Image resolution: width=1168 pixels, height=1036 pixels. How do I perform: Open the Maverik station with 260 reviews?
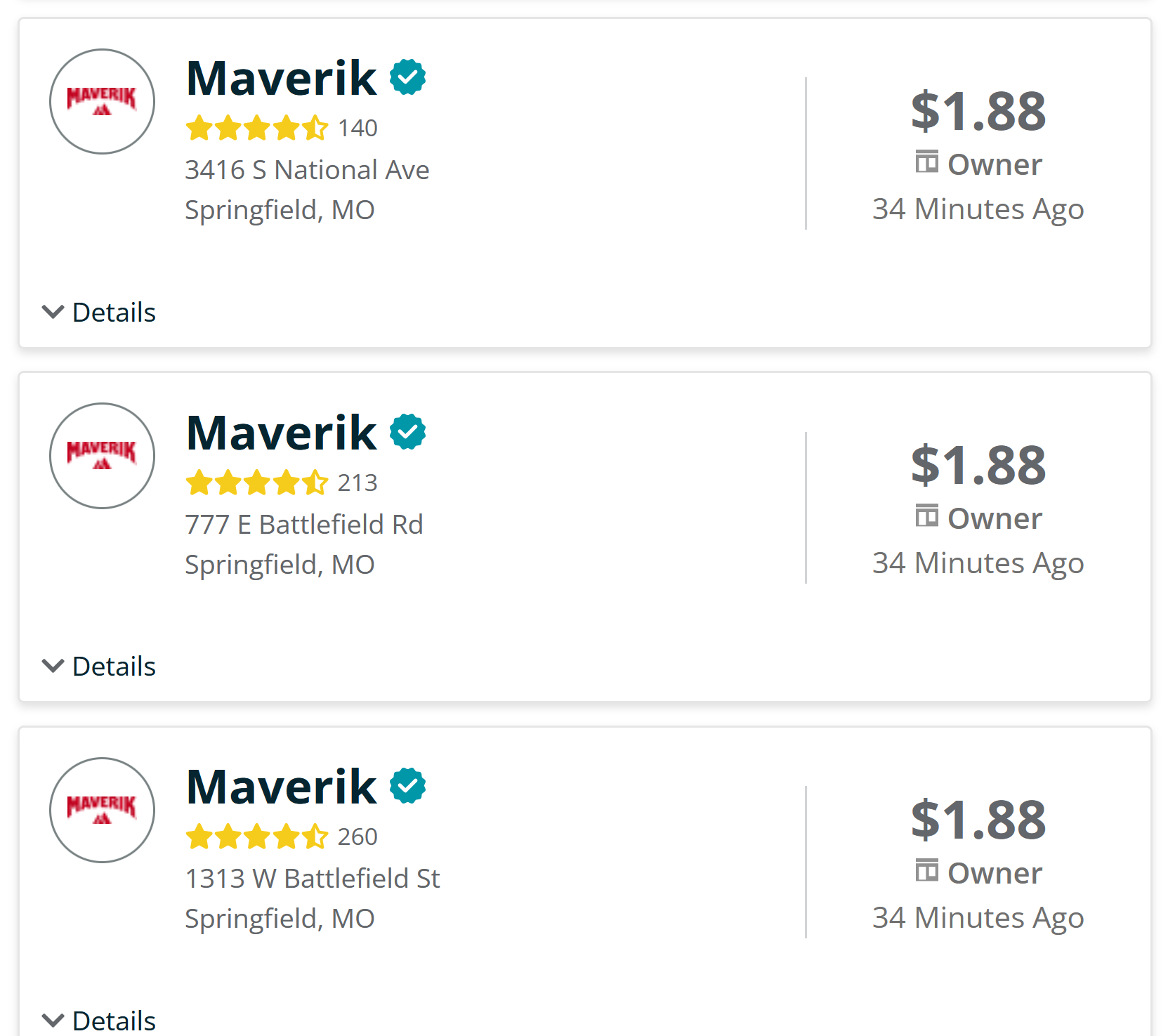(281, 787)
